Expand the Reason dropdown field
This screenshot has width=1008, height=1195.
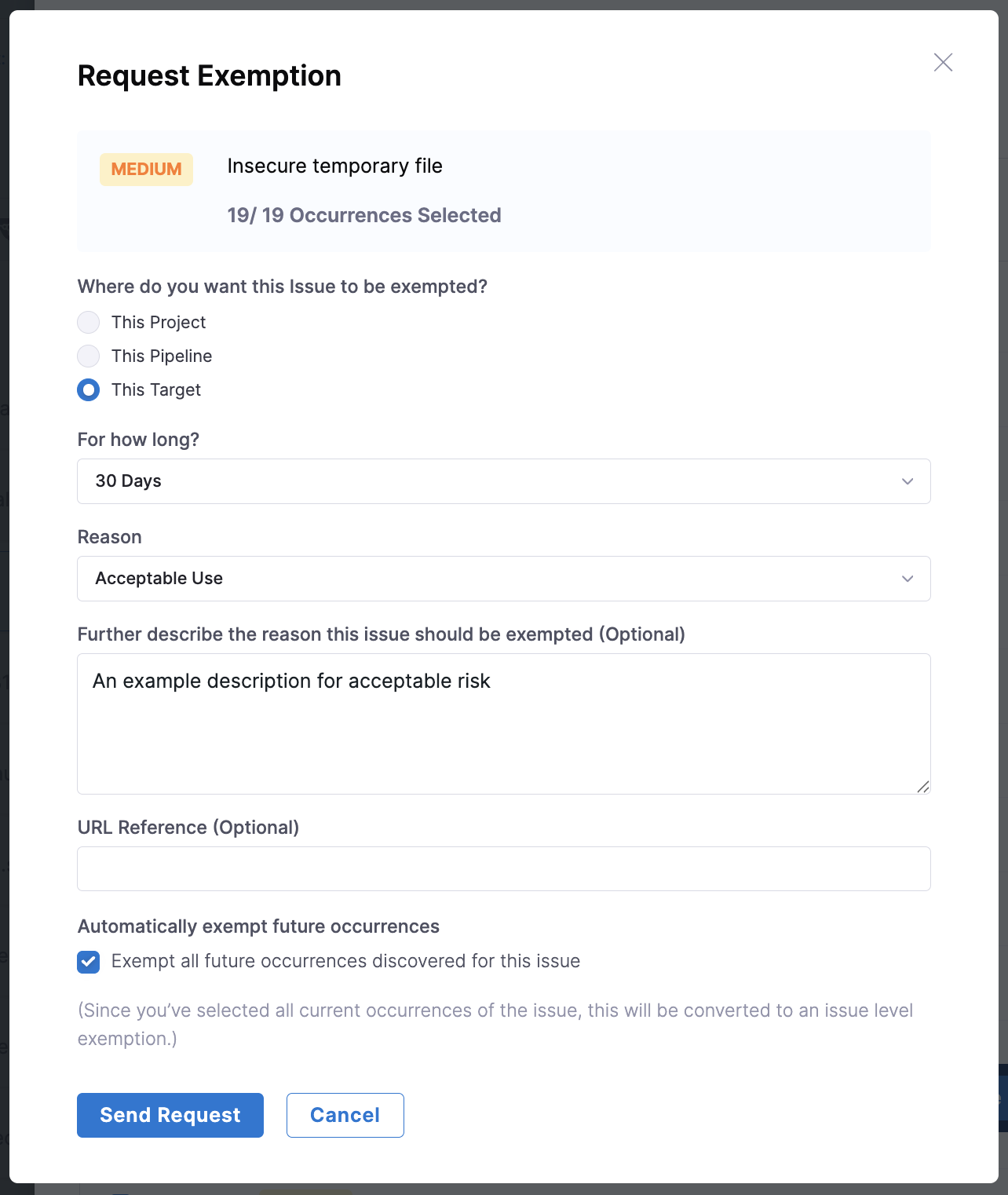(x=502, y=579)
